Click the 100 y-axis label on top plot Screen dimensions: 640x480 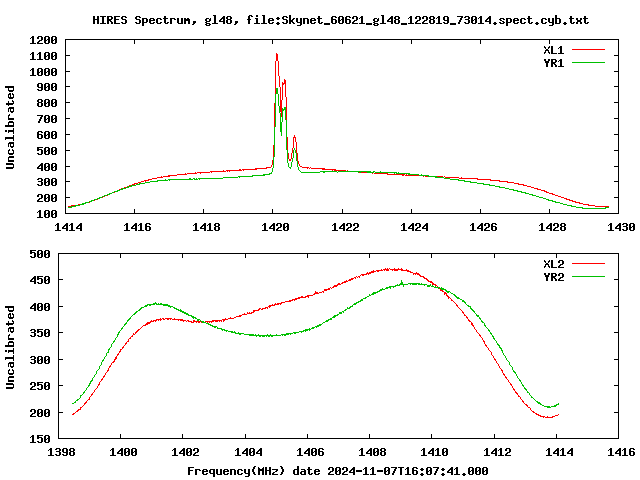pos(47,214)
